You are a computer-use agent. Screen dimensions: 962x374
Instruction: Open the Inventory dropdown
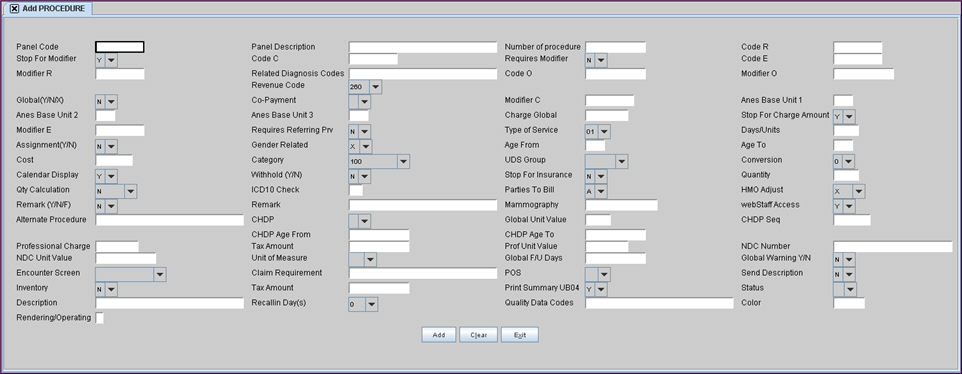click(x=112, y=289)
